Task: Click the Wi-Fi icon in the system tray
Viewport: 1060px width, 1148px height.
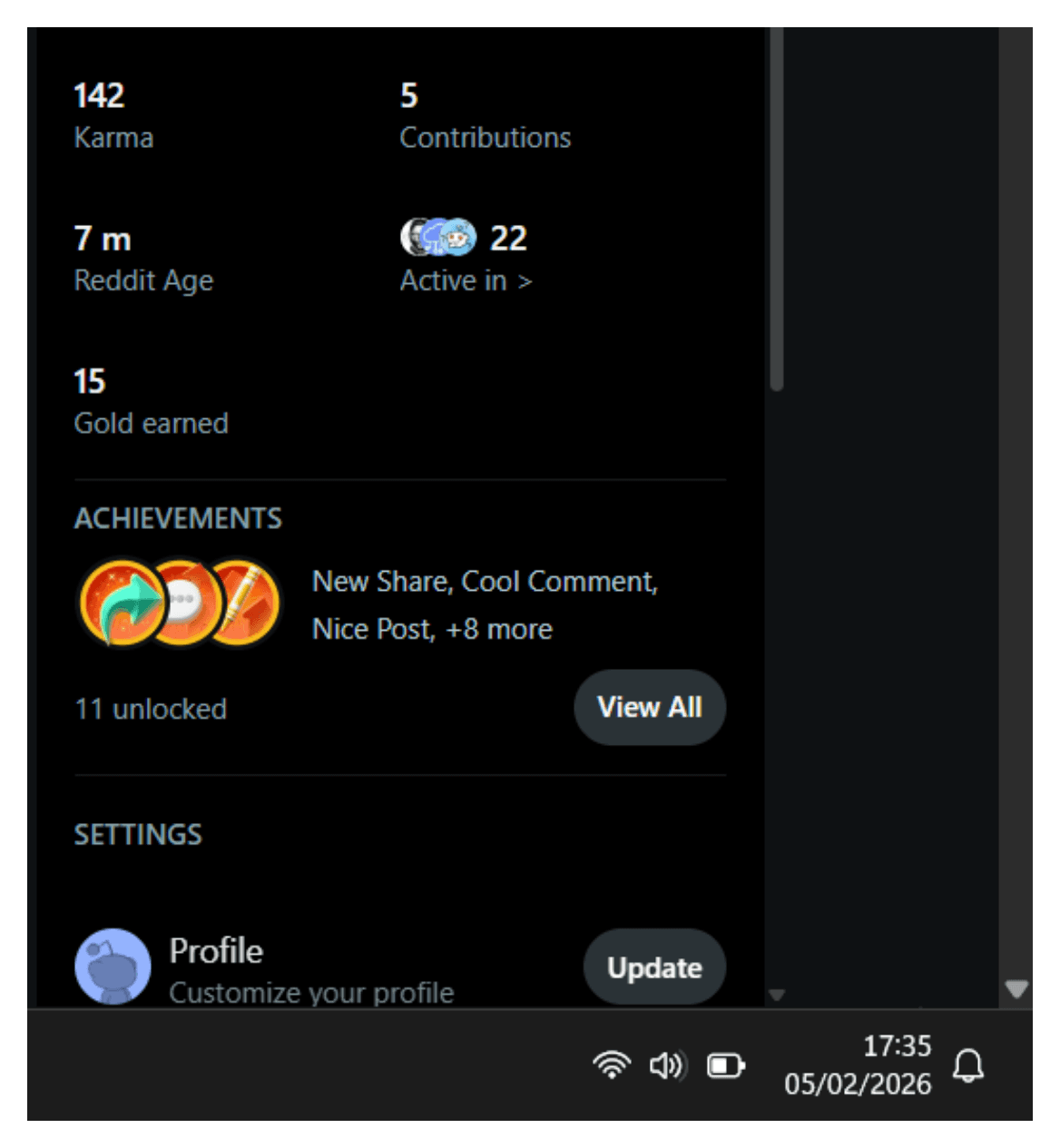Action: tap(613, 1065)
